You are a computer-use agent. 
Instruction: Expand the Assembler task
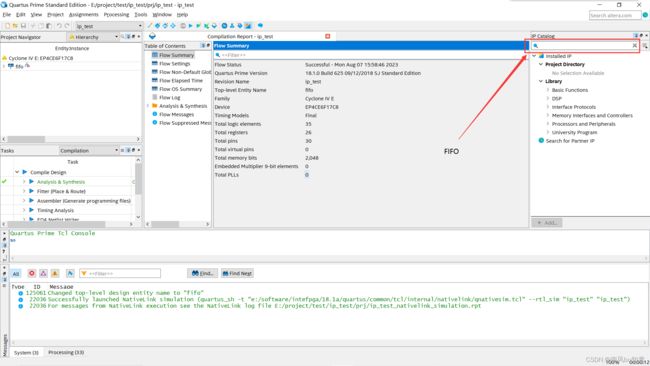pos(24,201)
